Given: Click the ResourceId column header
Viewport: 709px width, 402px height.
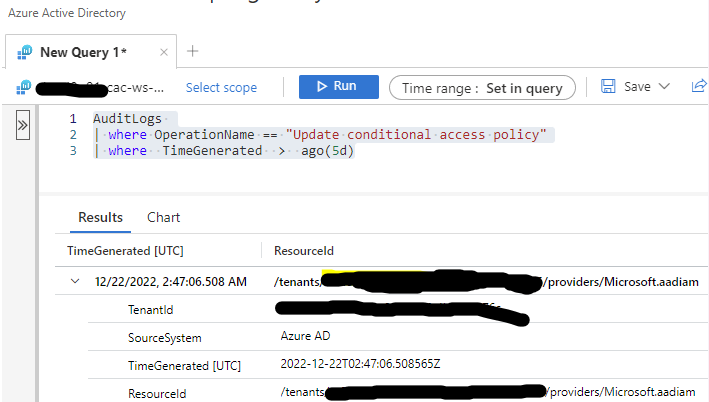Looking at the screenshot, I should point(303,251).
